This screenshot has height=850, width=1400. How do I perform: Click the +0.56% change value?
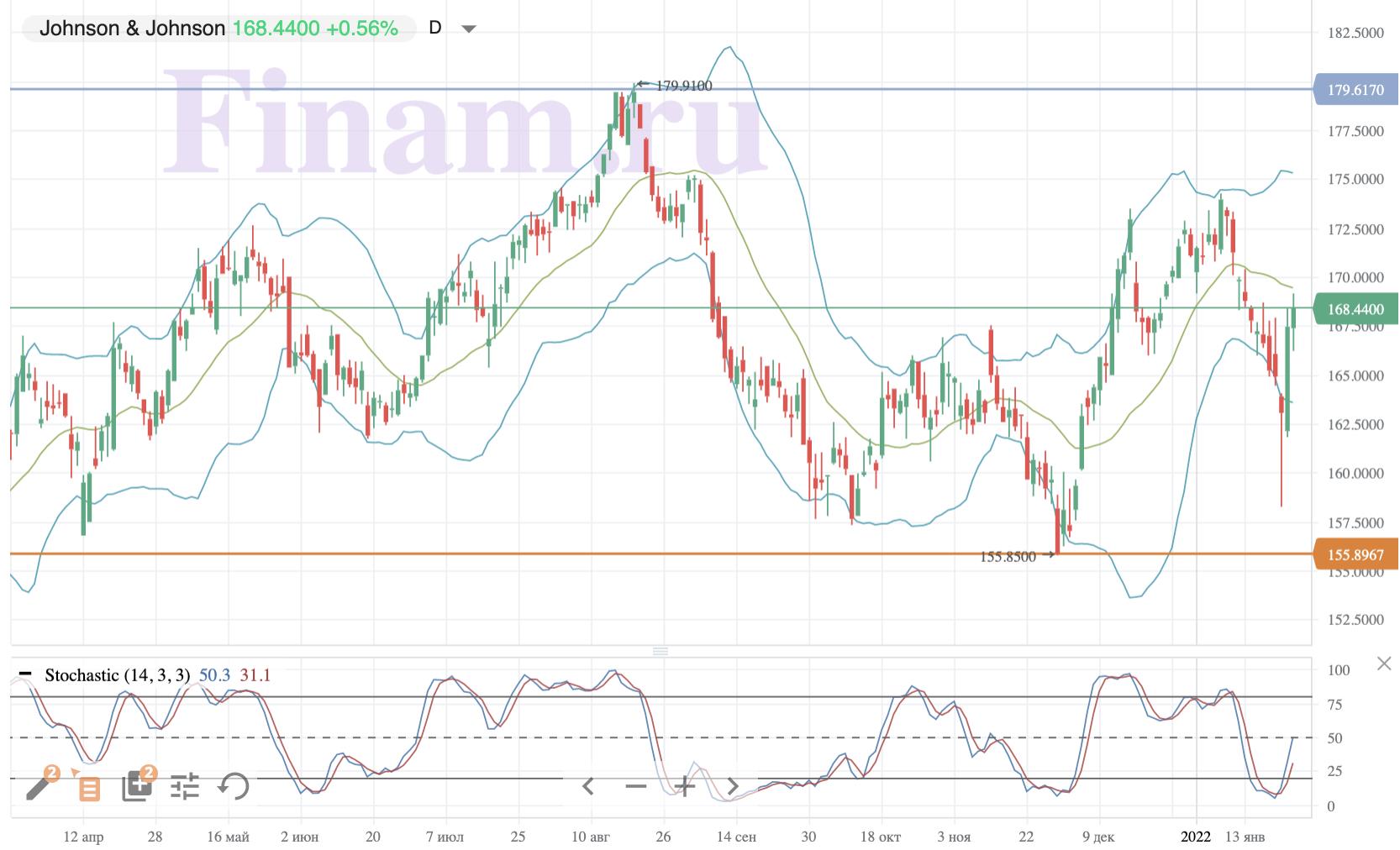tap(362, 29)
